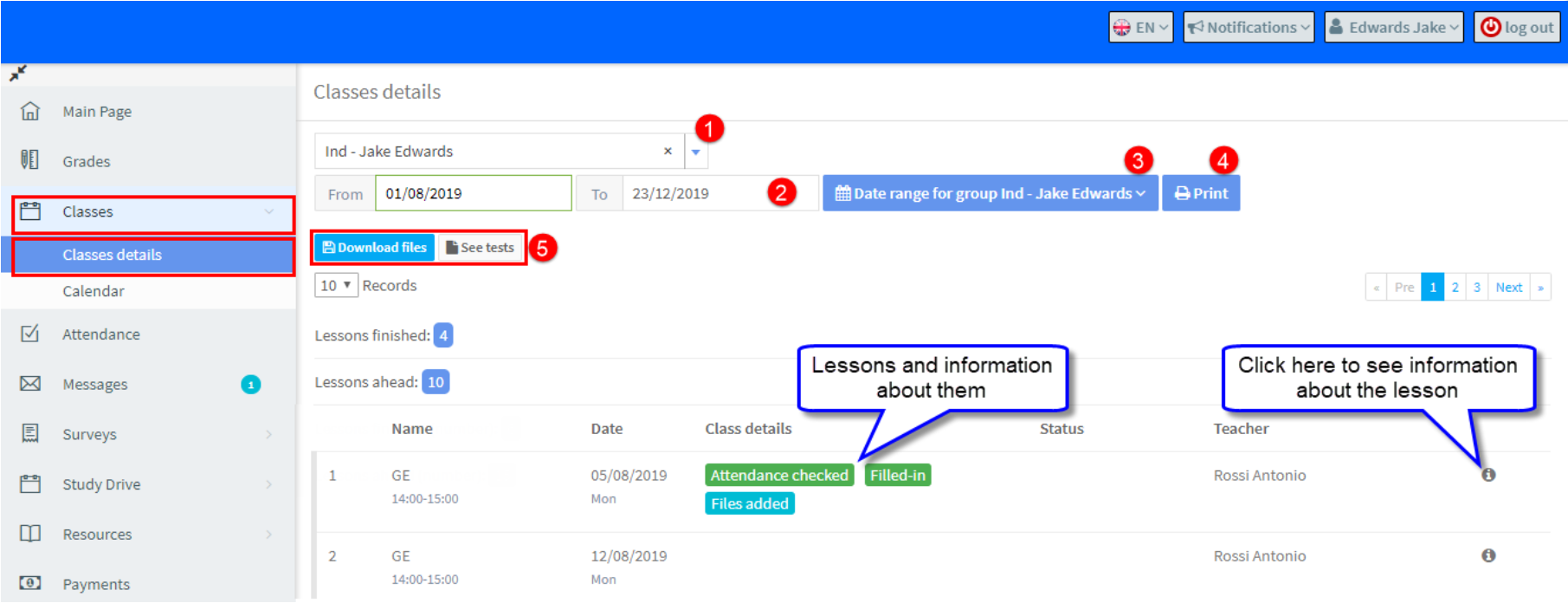This screenshot has height=603, width=1568.
Task: Expand the EN language dropdown
Action: 1140,28
